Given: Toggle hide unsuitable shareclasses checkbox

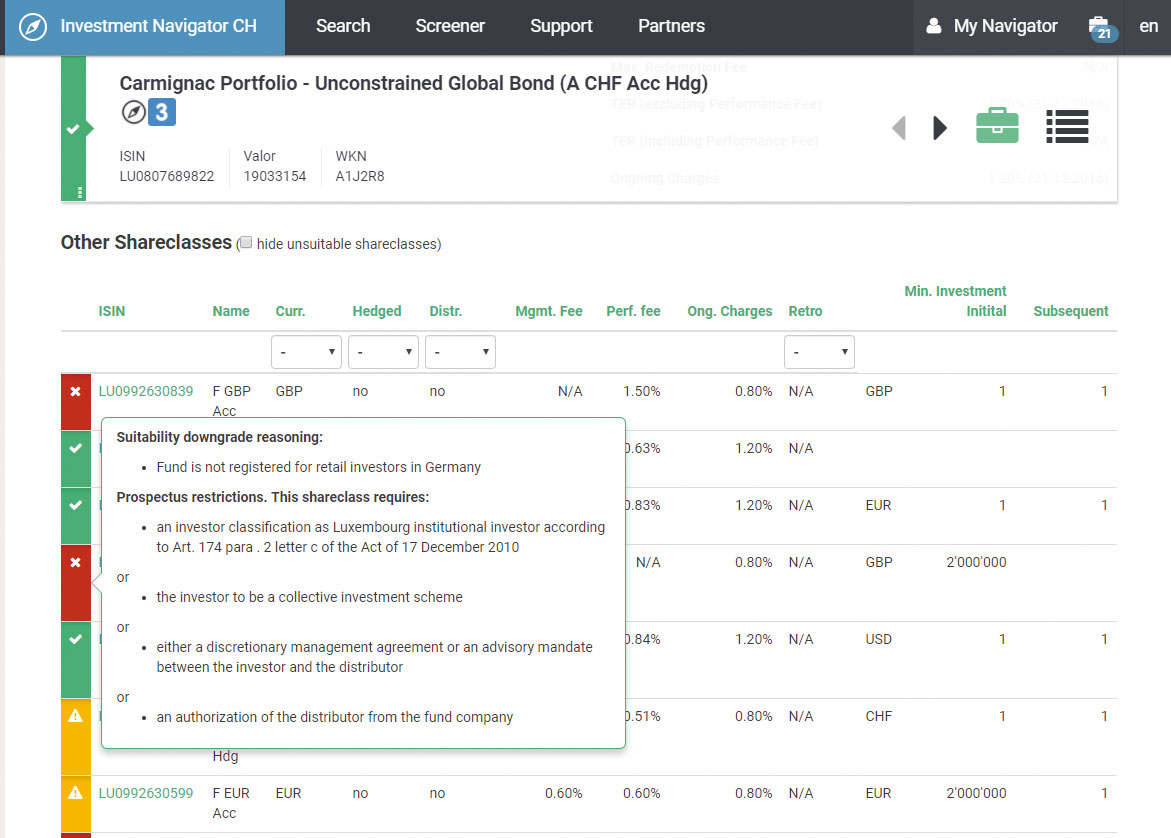Looking at the screenshot, I should (x=246, y=243).
